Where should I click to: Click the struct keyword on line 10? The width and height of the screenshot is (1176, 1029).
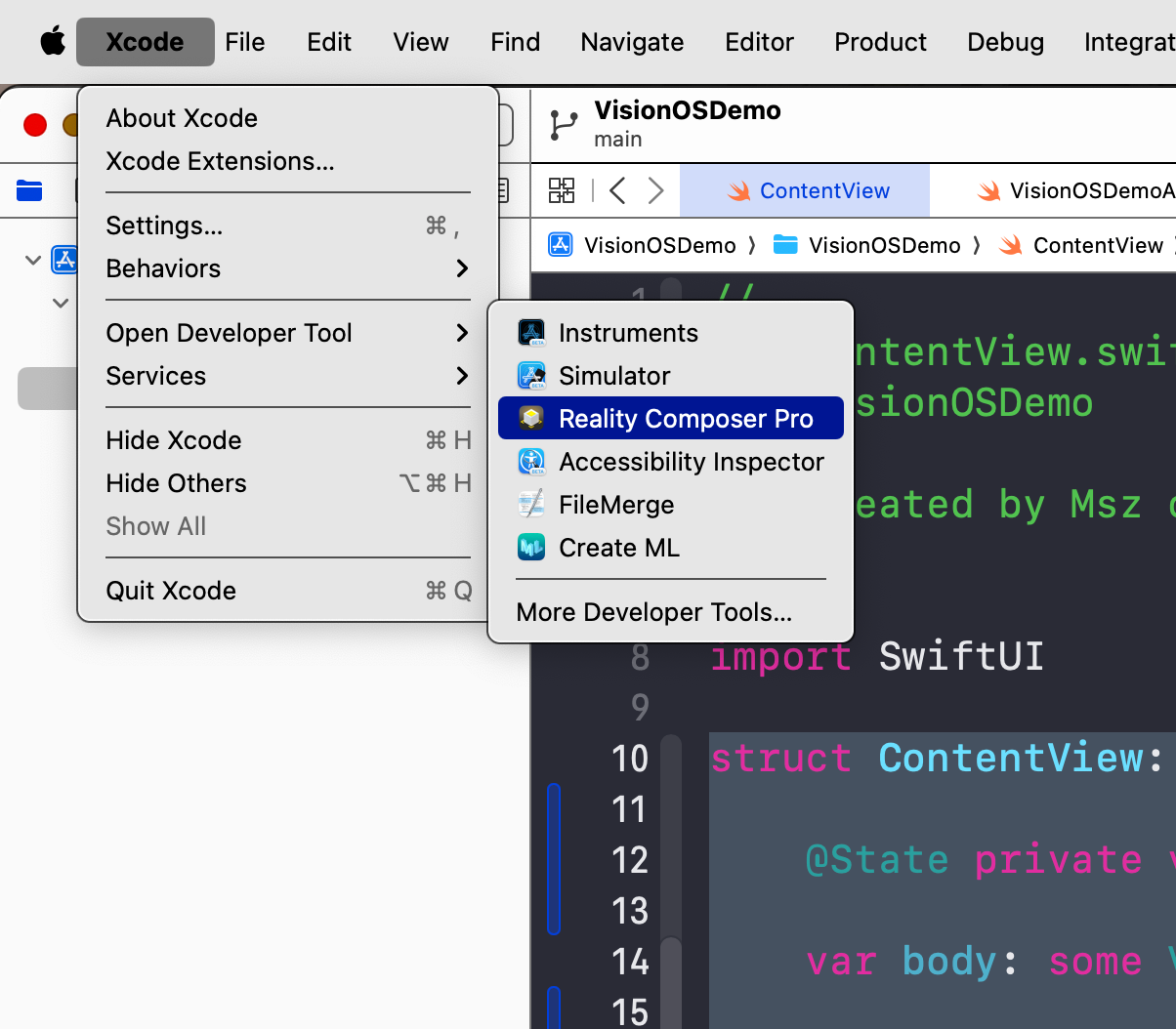click(780, 759)
